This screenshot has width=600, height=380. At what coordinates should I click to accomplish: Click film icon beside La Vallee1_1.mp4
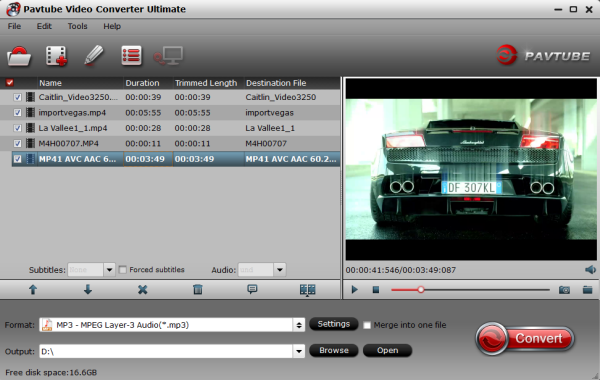(x=30, y=128)
